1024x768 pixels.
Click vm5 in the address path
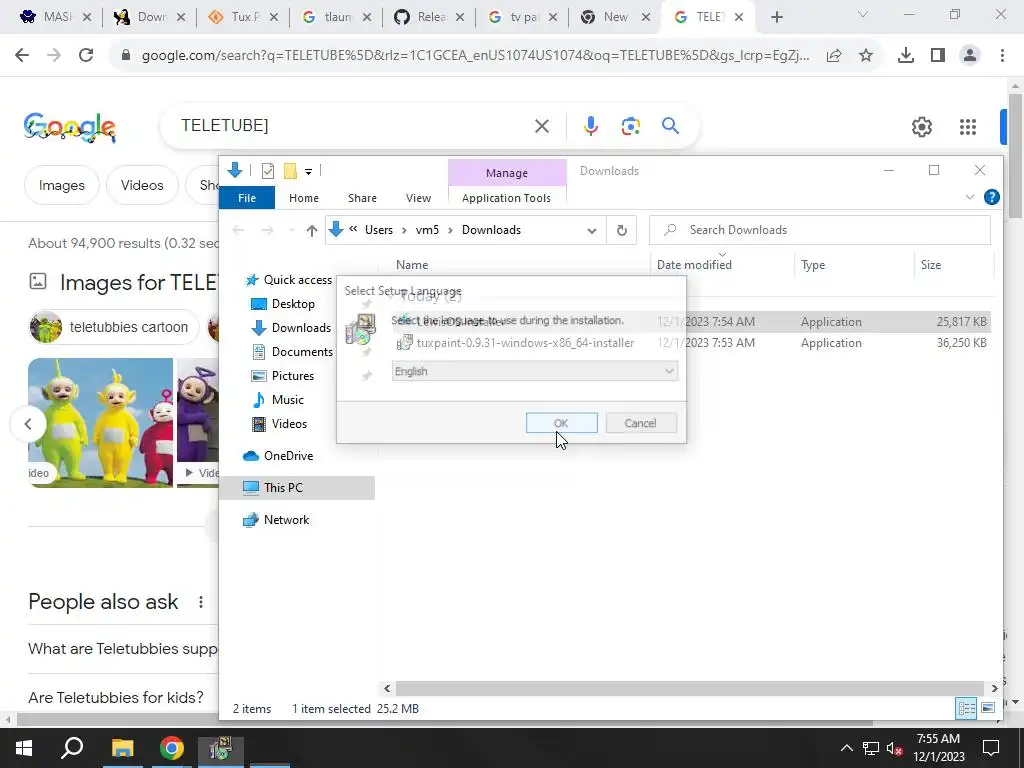coord(427,230)
